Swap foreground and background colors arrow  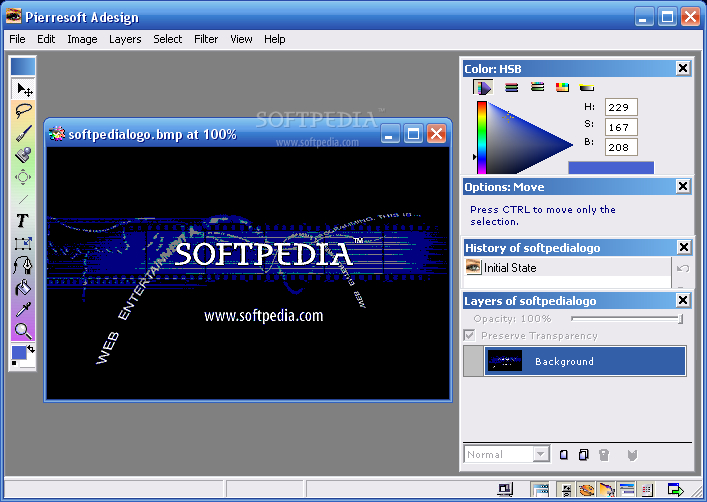pos(31,349)
